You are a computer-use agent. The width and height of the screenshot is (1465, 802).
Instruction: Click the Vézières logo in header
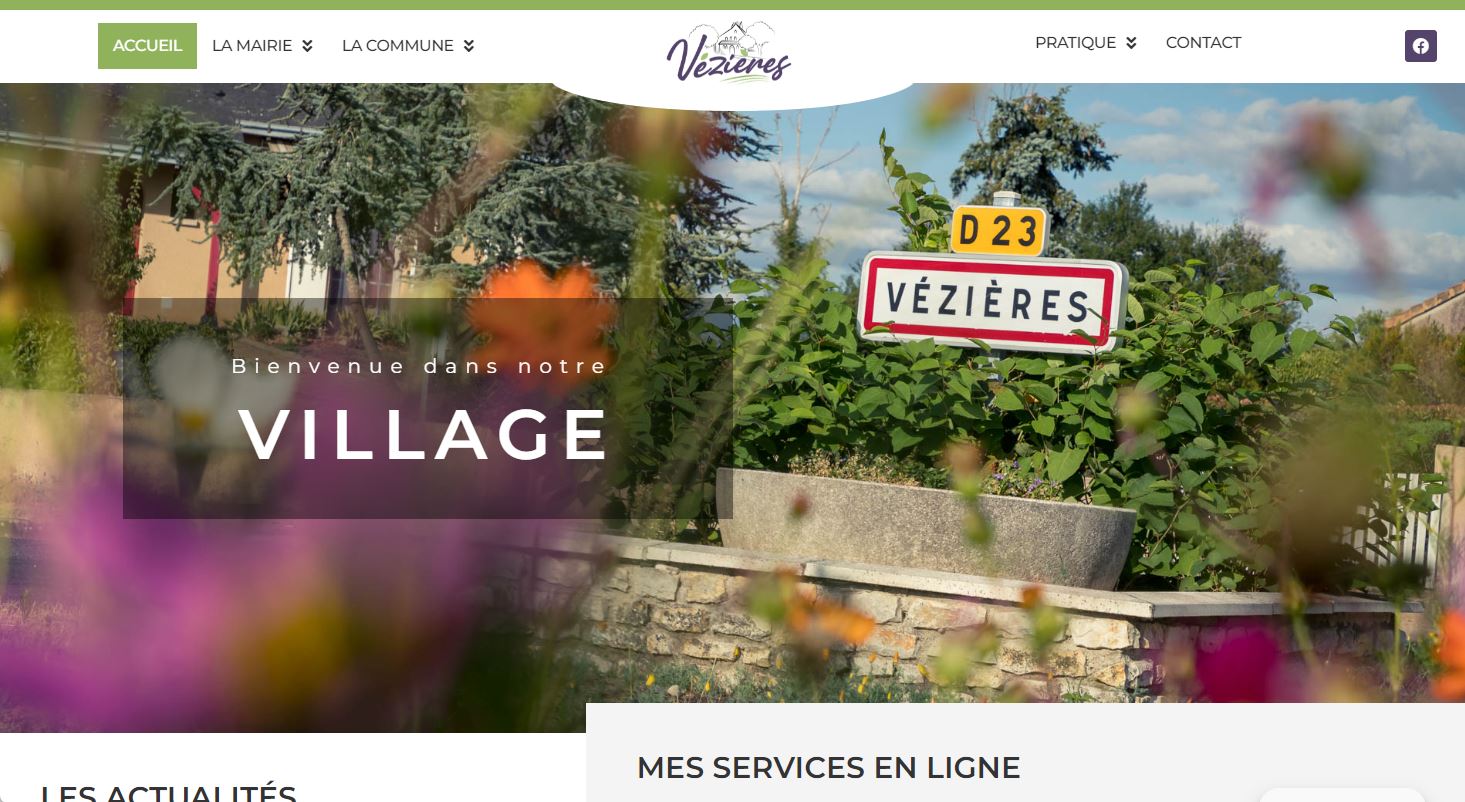pos(729,51)
